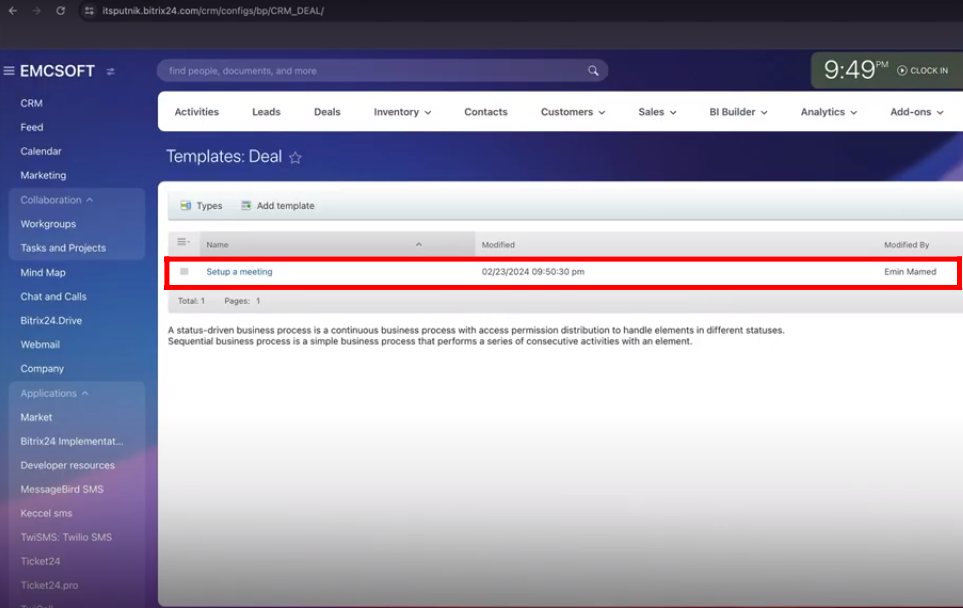The height and width of the screenshot is (608, 963).
Task: Click the Types icon in the toolbar
Action: (x=186, y=206)
